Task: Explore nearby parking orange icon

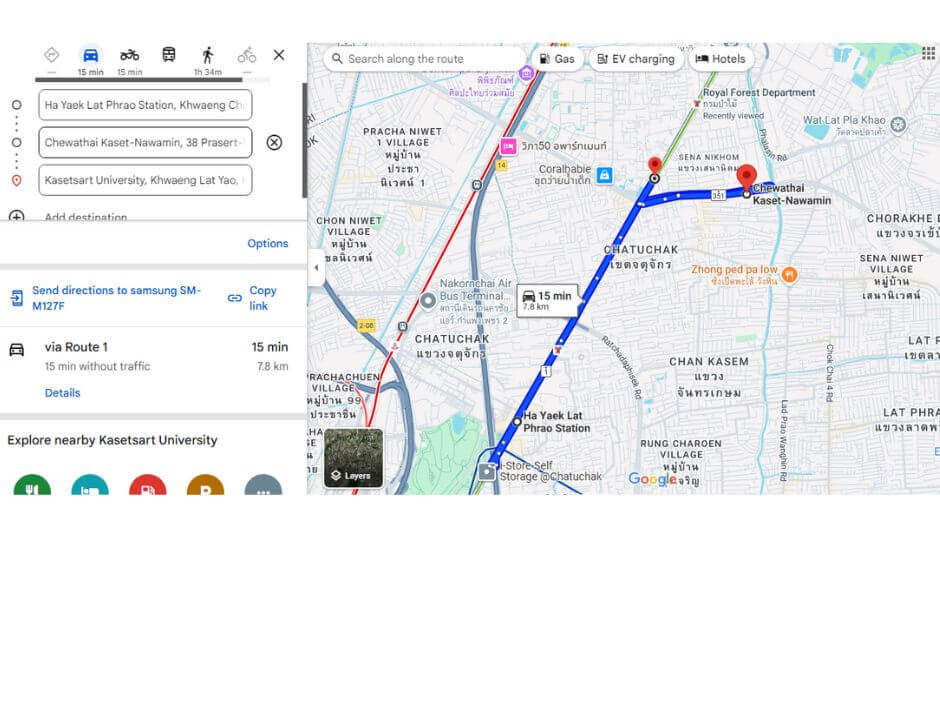Action: click(206, 485)
